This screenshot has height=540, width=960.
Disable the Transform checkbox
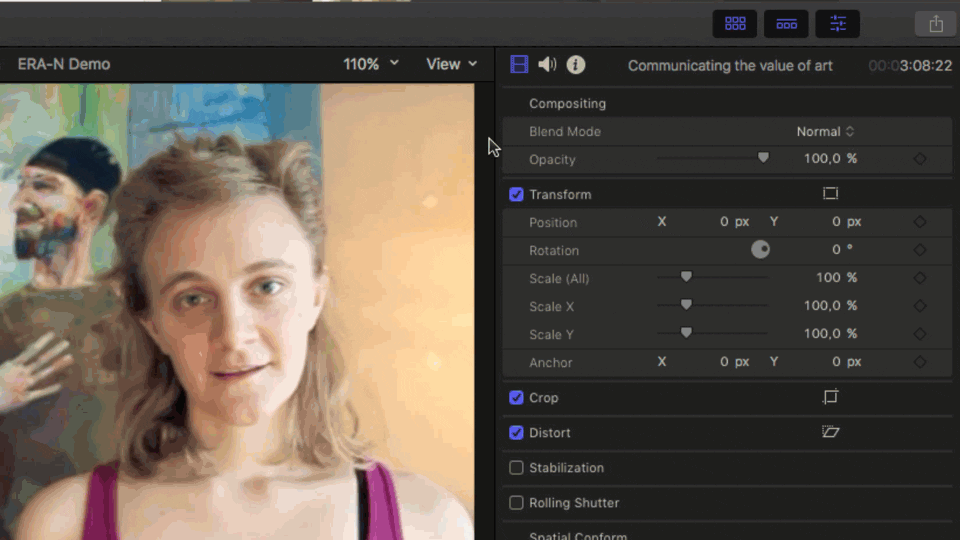coord(516,194)
